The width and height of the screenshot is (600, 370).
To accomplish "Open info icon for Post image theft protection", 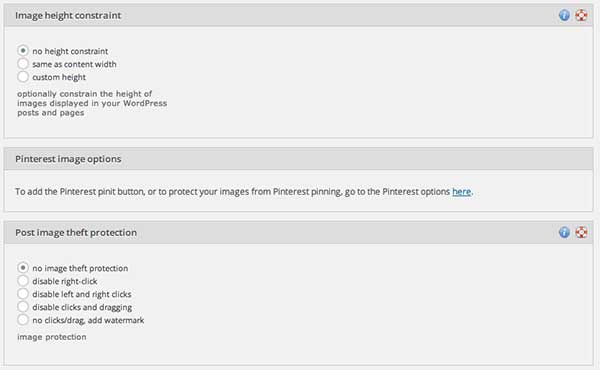I will (x=564, y=232).
